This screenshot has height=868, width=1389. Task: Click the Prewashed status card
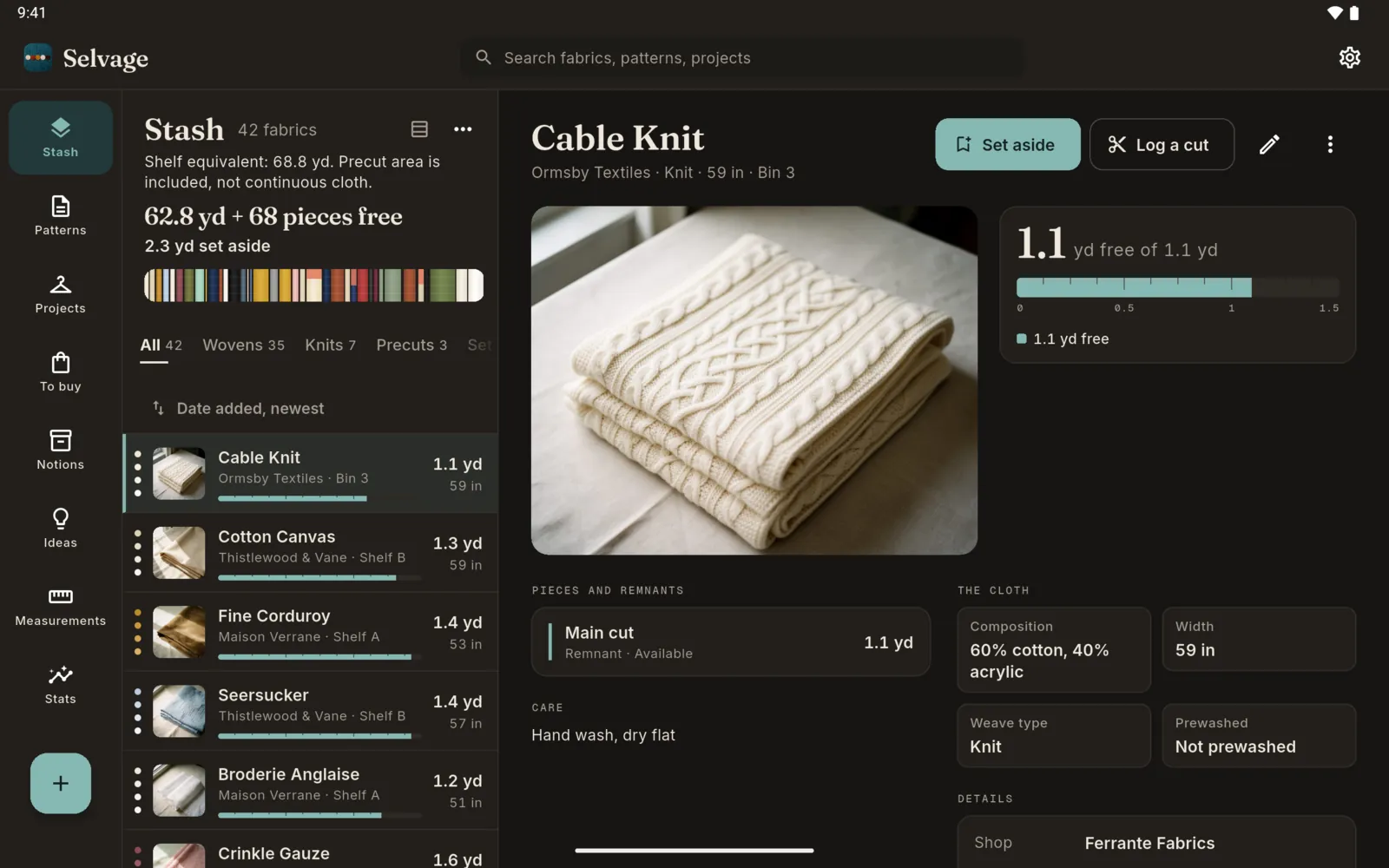click(1259, 735)
